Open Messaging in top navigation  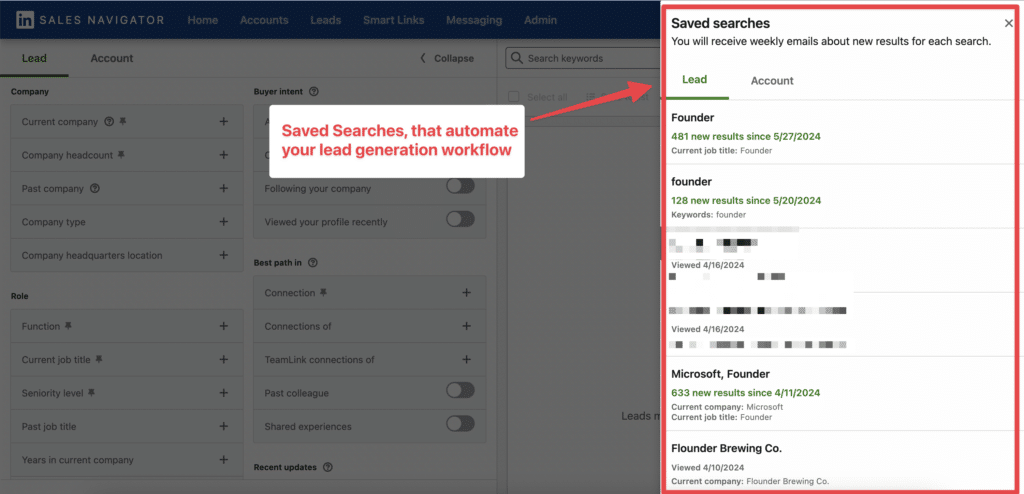tap(474, 20)
